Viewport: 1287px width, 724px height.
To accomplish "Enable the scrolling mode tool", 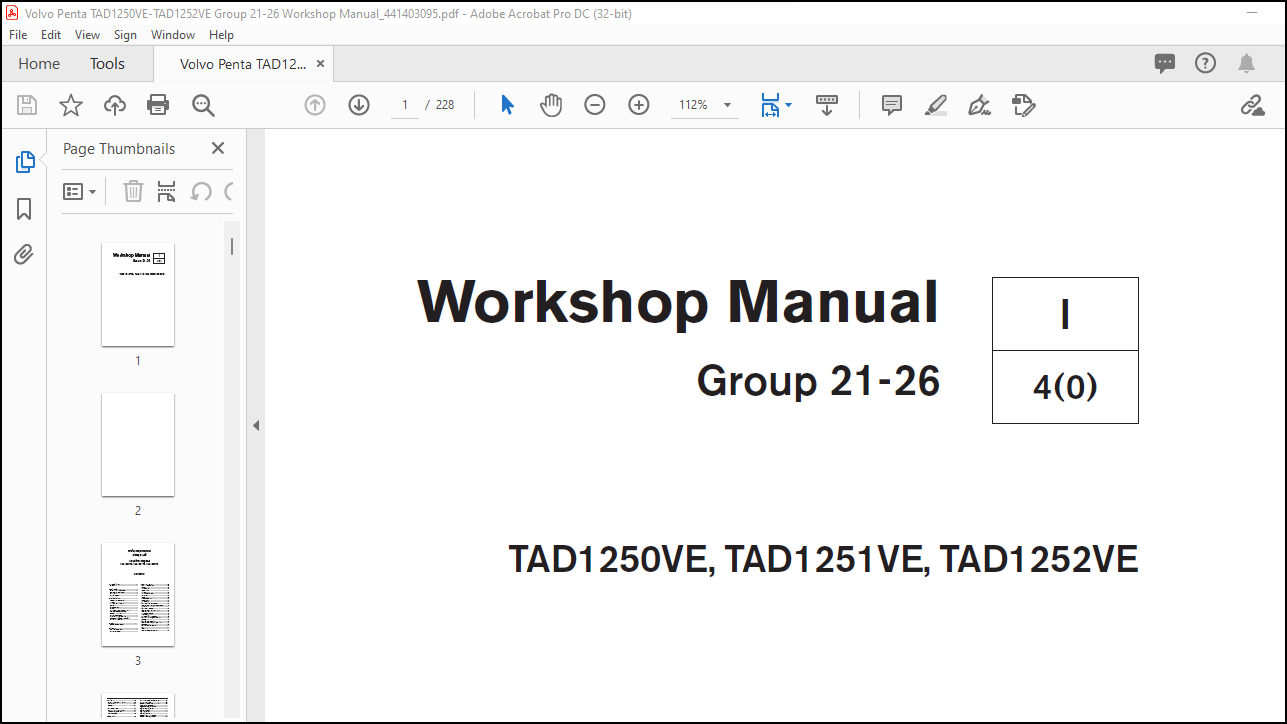I will [827, 105].
